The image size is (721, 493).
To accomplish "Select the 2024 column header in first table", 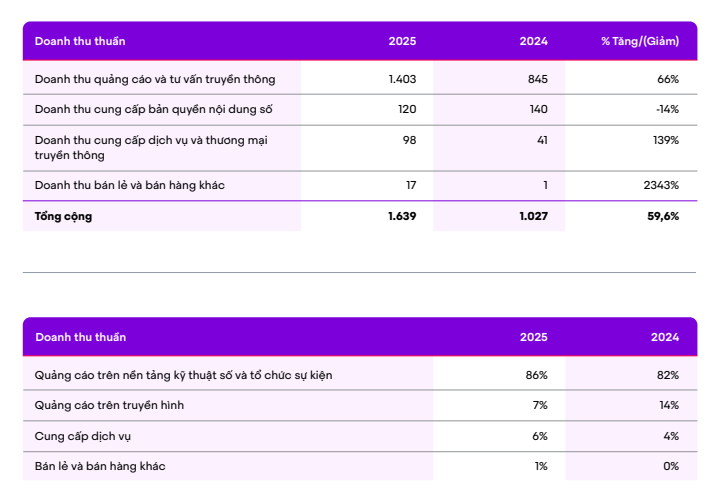I will (533, 41).
